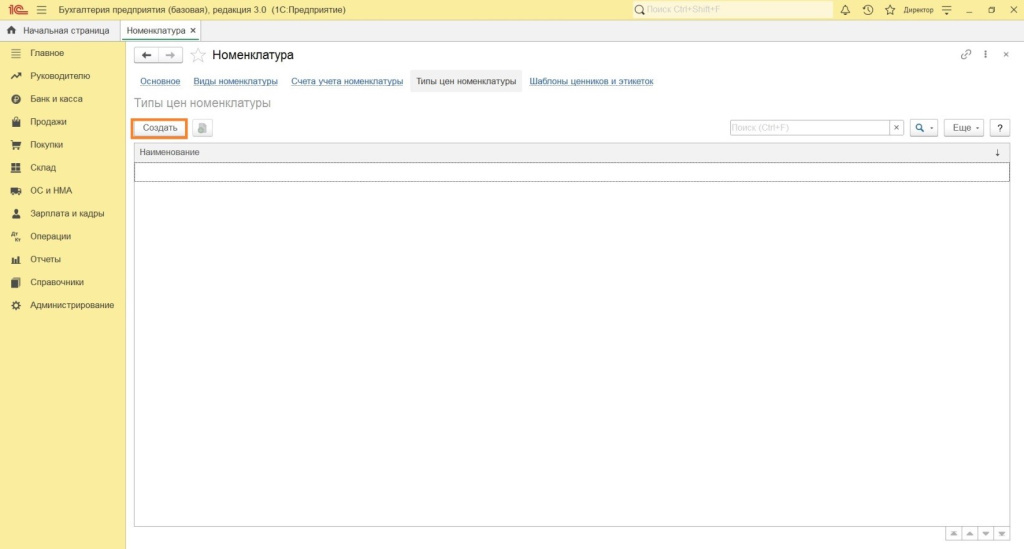Viewport: 1024px width, 549px height.
Task: Click the get link chain icon
Action: point(965,55)
